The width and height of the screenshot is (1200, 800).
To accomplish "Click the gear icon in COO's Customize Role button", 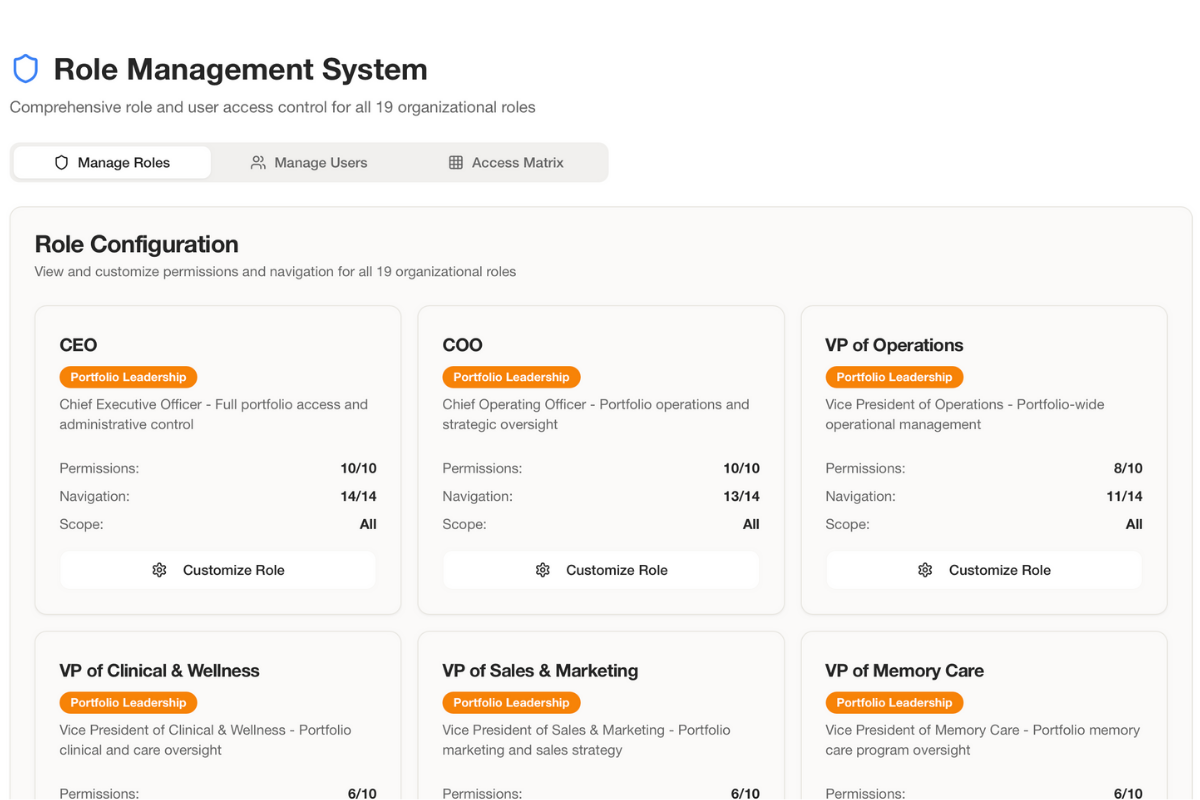I will click(x=542, y=569).
